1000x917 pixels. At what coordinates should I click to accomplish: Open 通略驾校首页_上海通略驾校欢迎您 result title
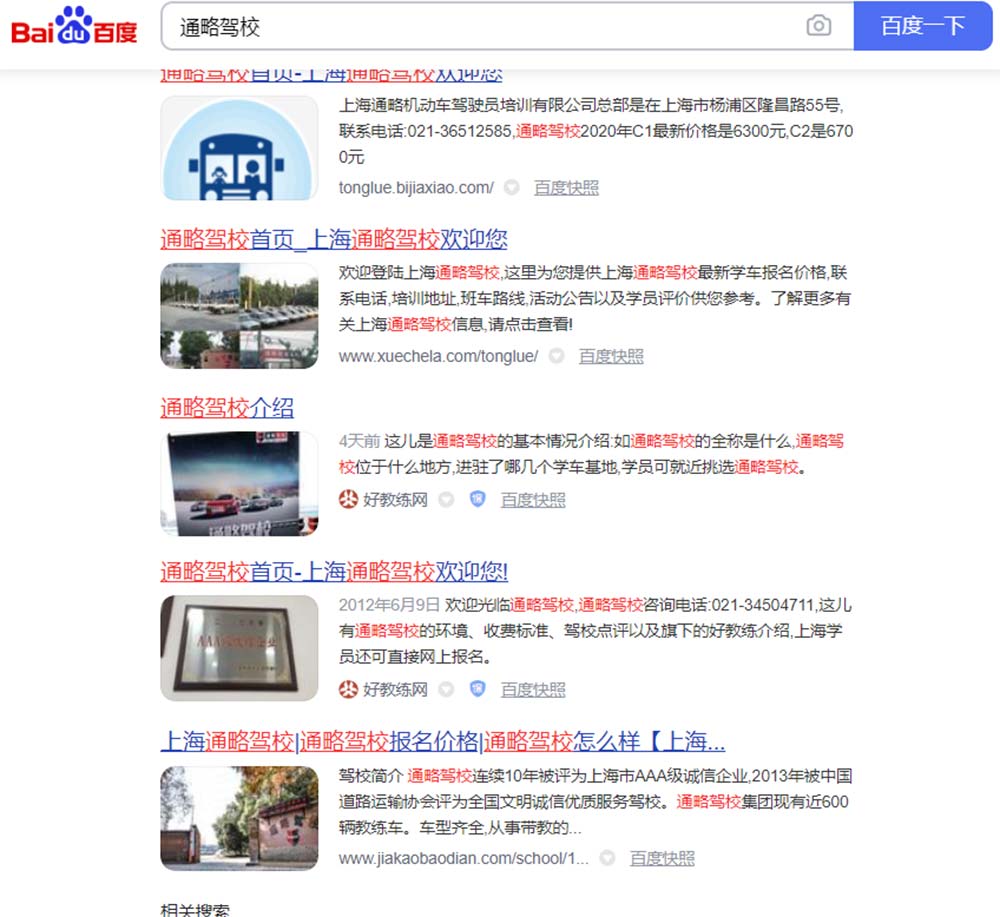coord(333,240)
